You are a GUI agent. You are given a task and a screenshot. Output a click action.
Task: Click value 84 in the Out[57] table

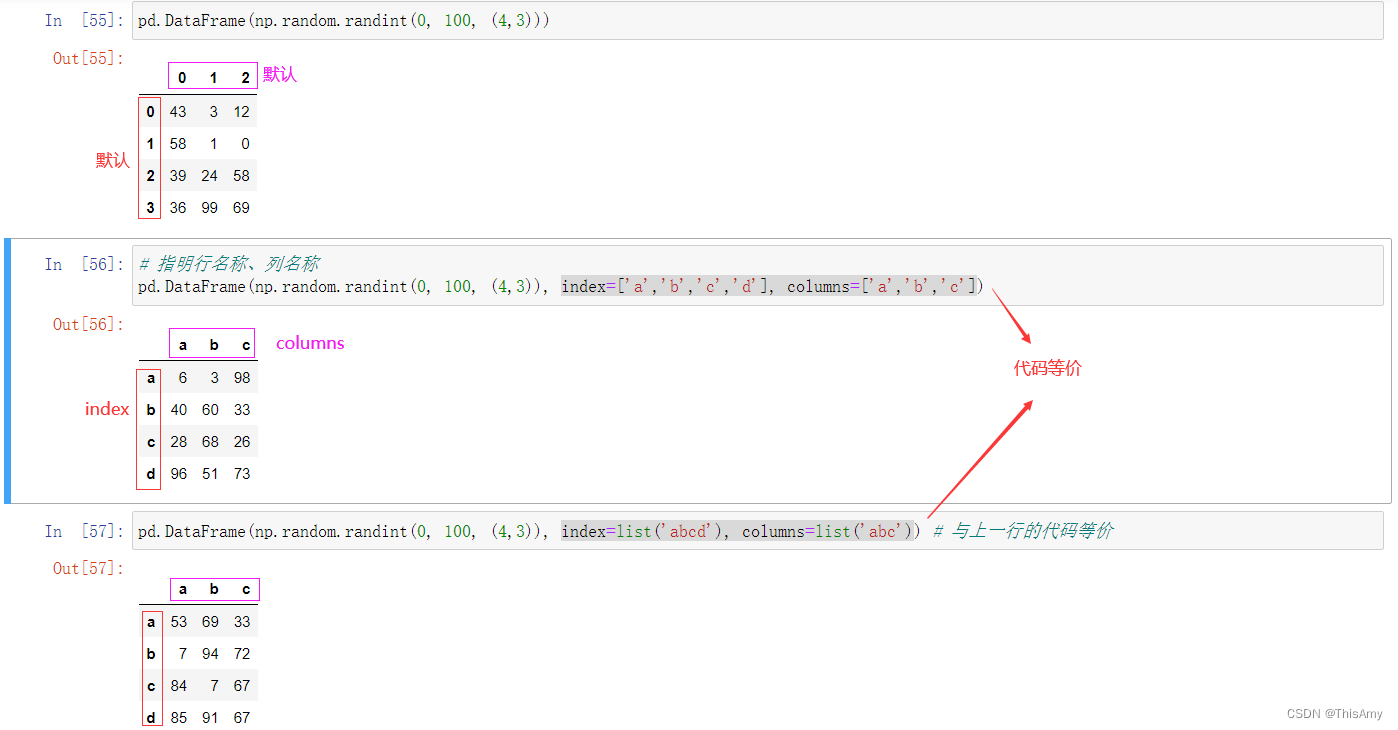178,686
